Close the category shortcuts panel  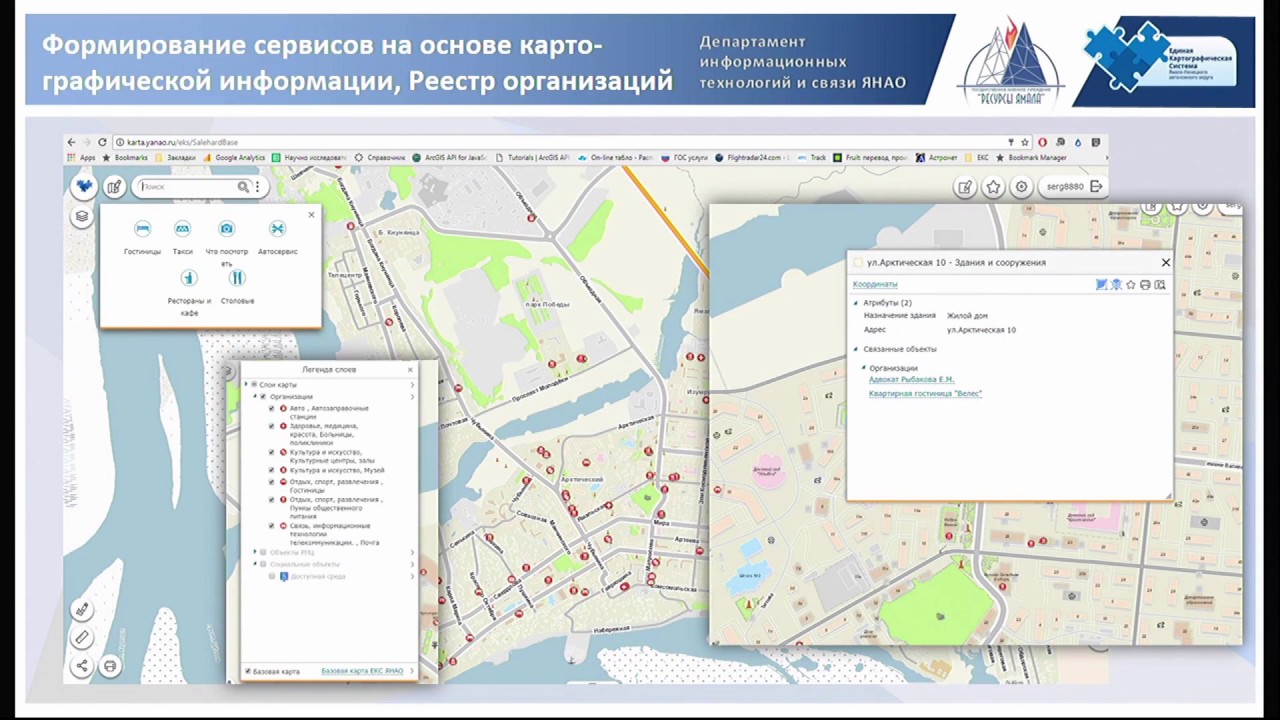point(311,215)
